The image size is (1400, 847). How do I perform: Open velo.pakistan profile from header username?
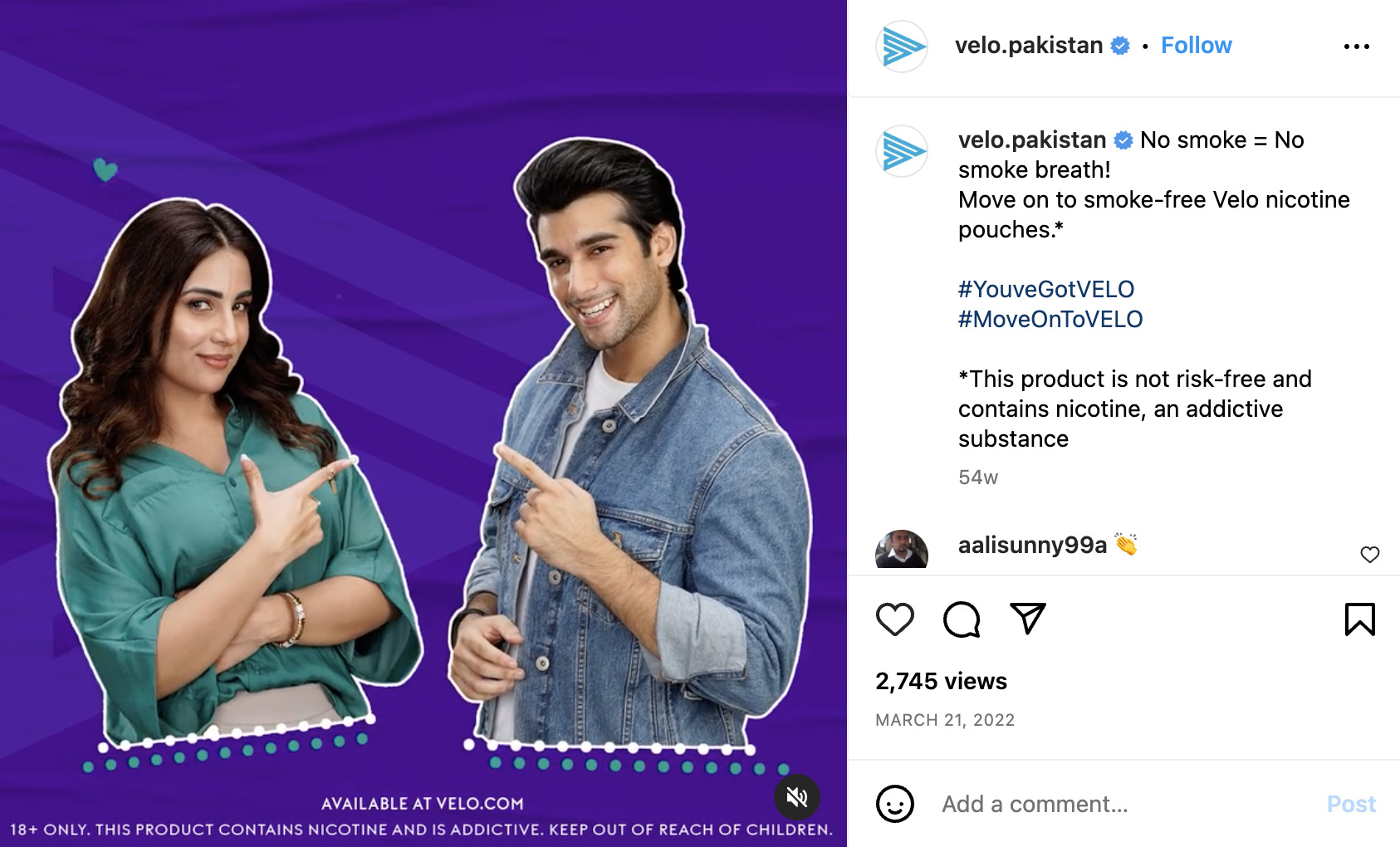(1029, 46)
